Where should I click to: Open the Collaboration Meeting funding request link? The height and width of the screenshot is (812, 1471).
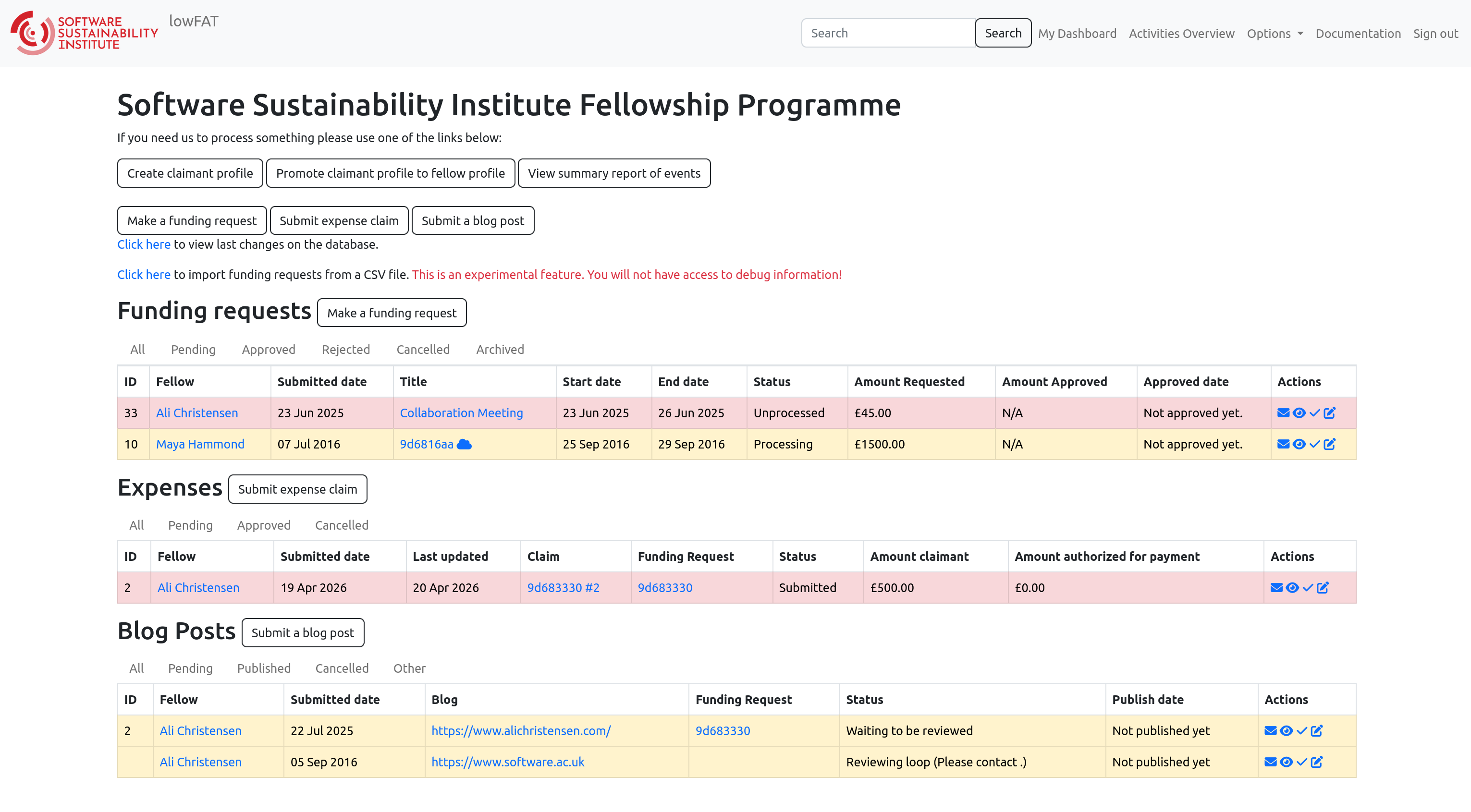[461, 412]
